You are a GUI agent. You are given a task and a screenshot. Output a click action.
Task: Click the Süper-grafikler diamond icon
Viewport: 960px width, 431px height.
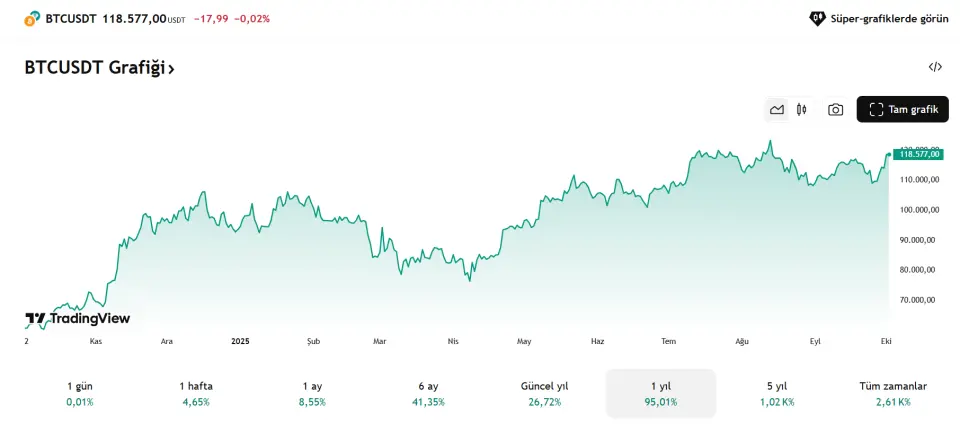[817, 18]
